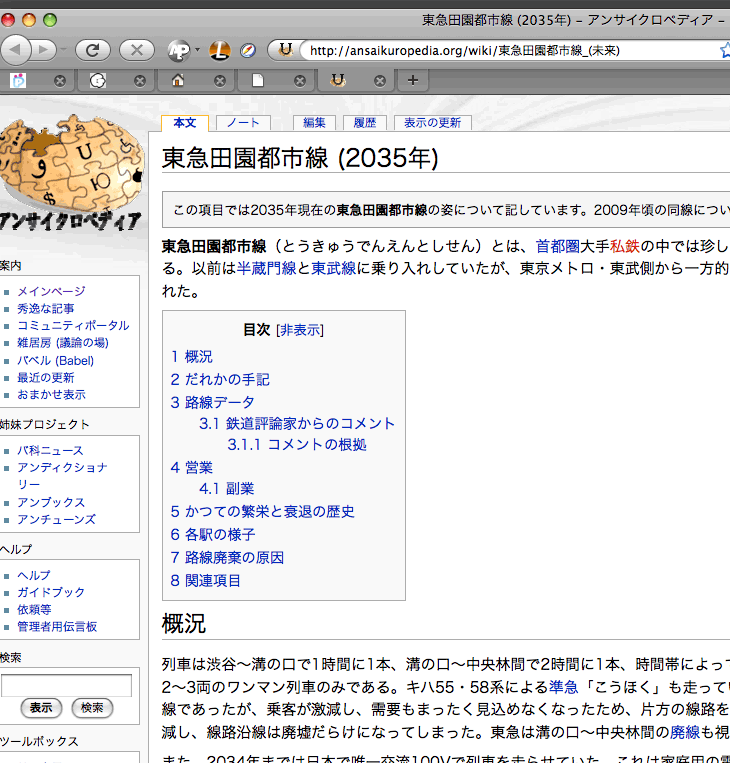This screenshot has width=730, height=763.
Task: Close the house-icon browser tab
Action: coord(220,81)
